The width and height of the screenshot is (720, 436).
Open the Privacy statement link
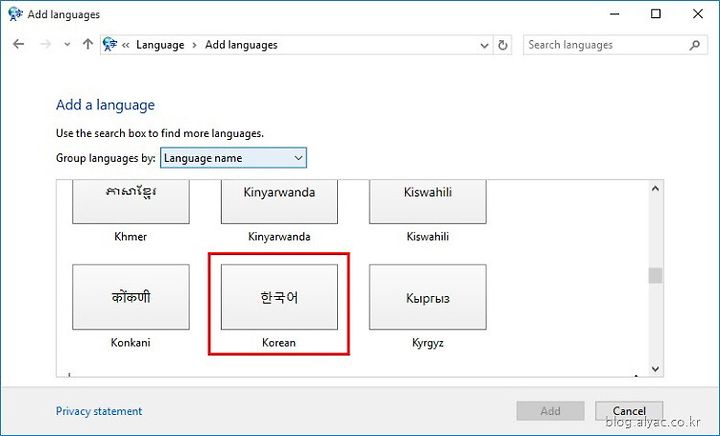(99, 411)
